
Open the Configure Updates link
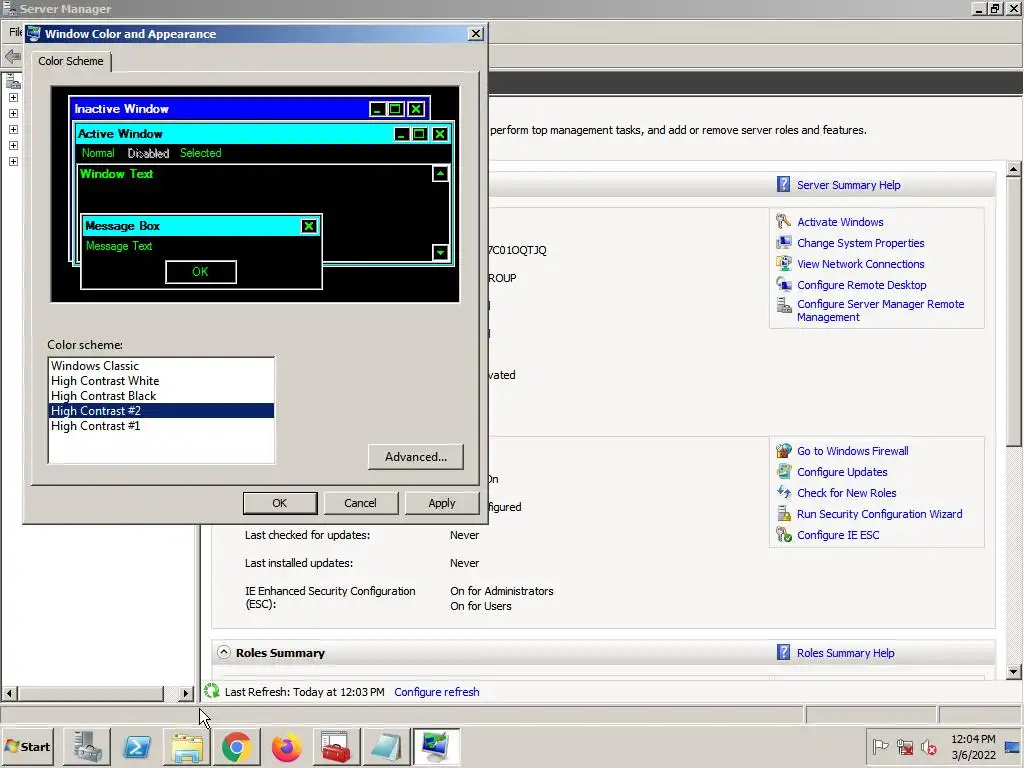coord(842,472)
